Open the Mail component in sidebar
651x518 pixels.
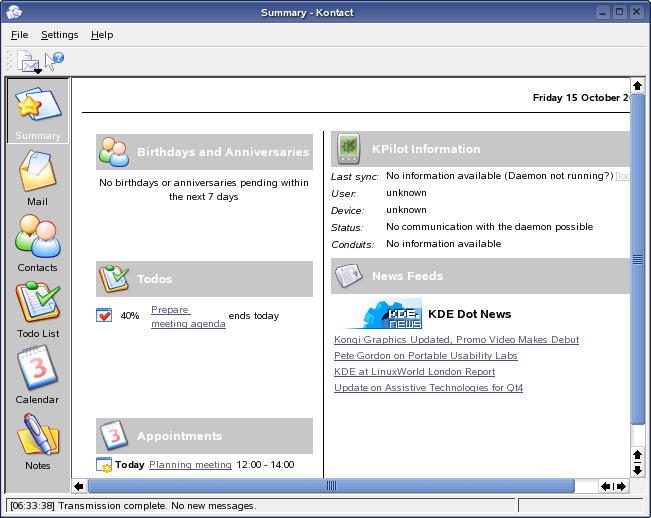(x=37, y=178)
